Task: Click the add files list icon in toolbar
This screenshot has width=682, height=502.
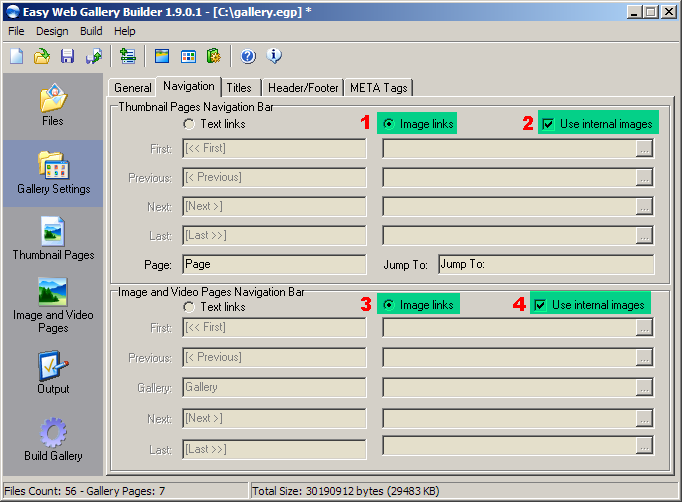Action: tap(128, 56)
